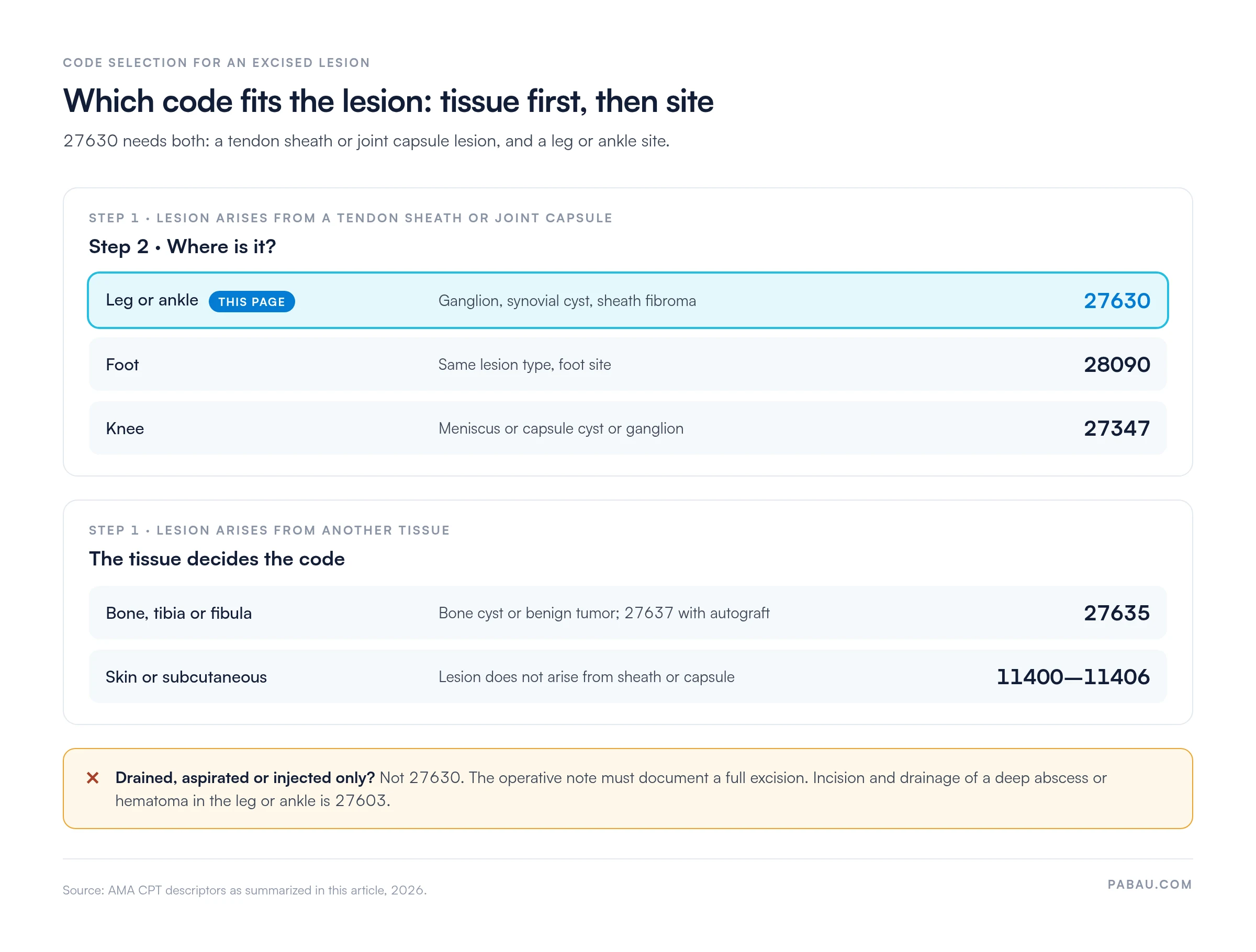The width and height of the screenshot is (1256, 952).
Task: Click code 27630
Action: point(1116,301)
